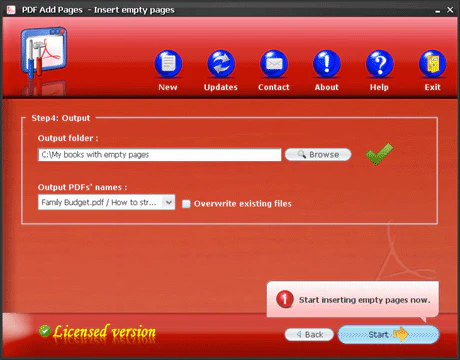Click the "Output PDFs' names :" label

82,187
